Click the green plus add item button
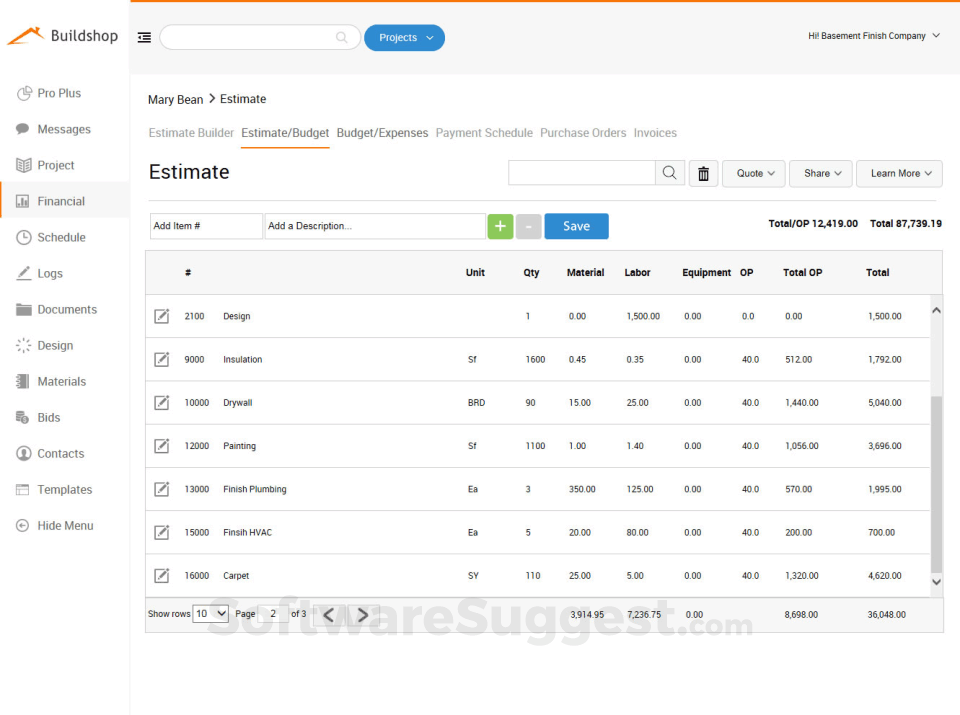 [x=500, y=226]
